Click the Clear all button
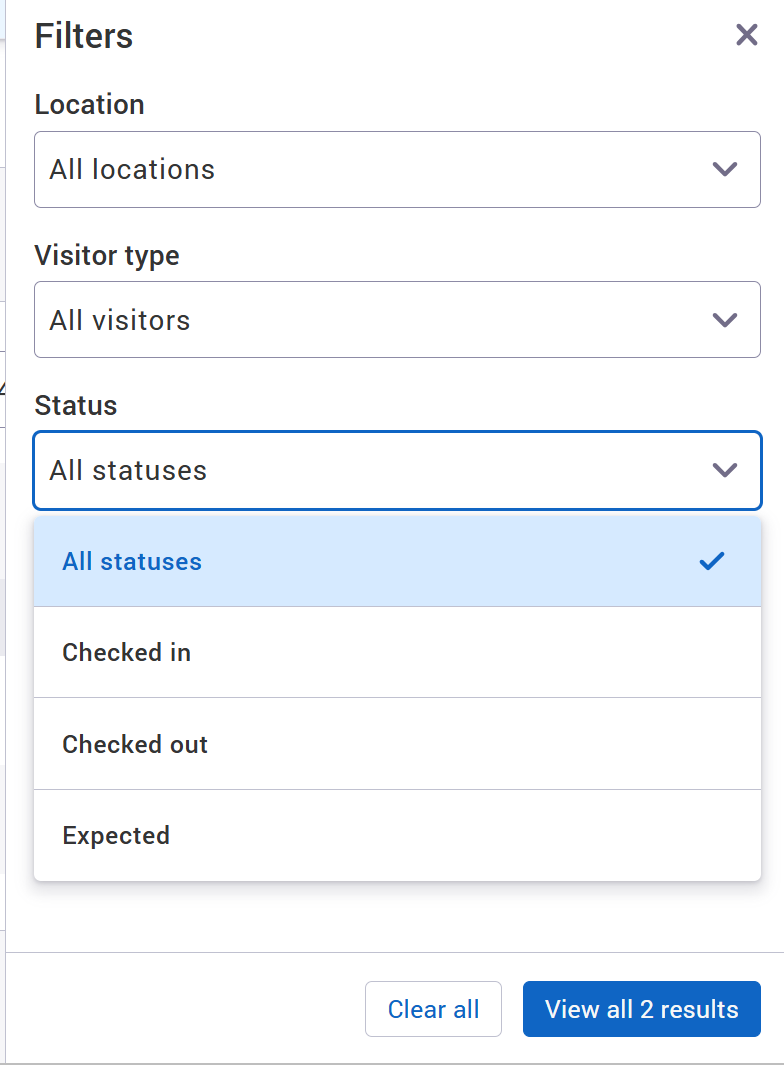Screen dimensions: 784x1065 tap(433, 1009)
